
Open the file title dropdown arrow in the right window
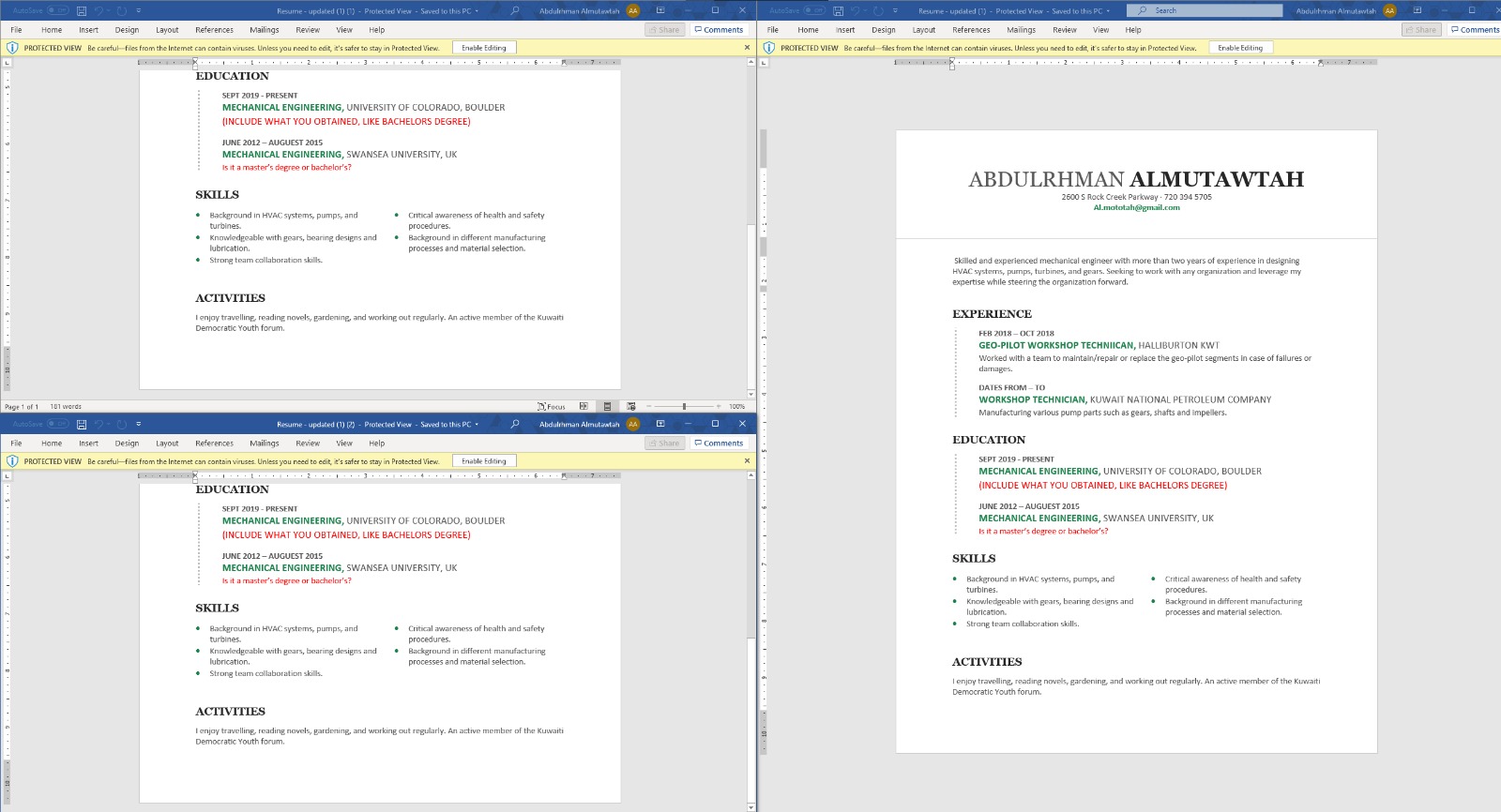pos(1108,11)
